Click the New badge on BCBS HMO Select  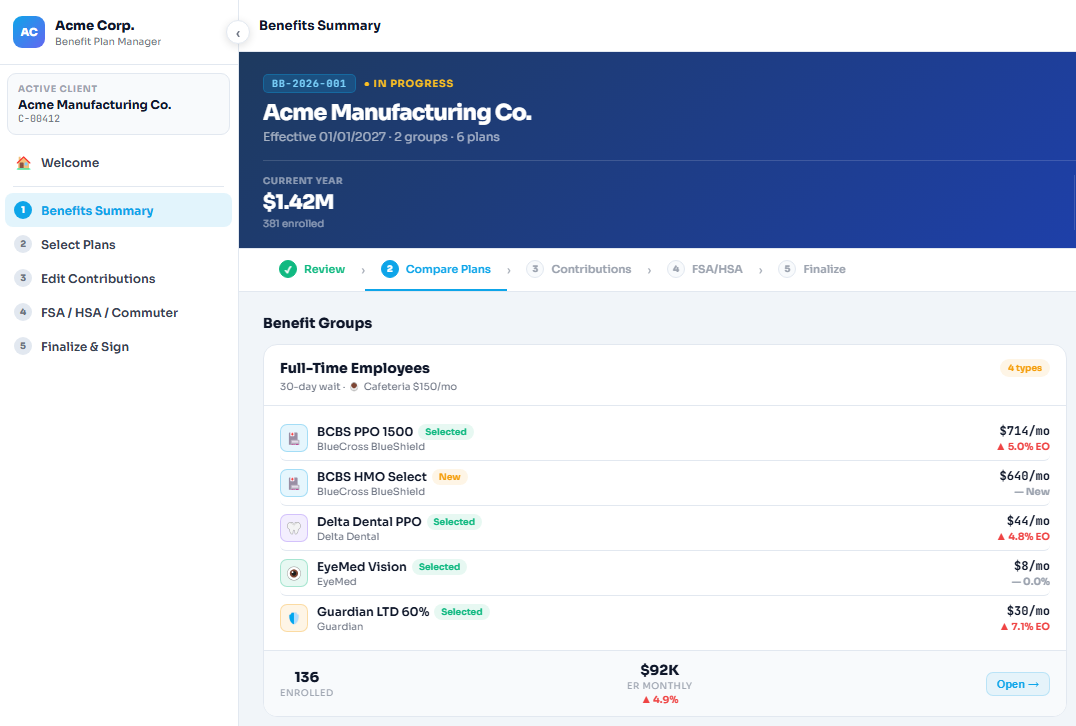tap(449, 477)
